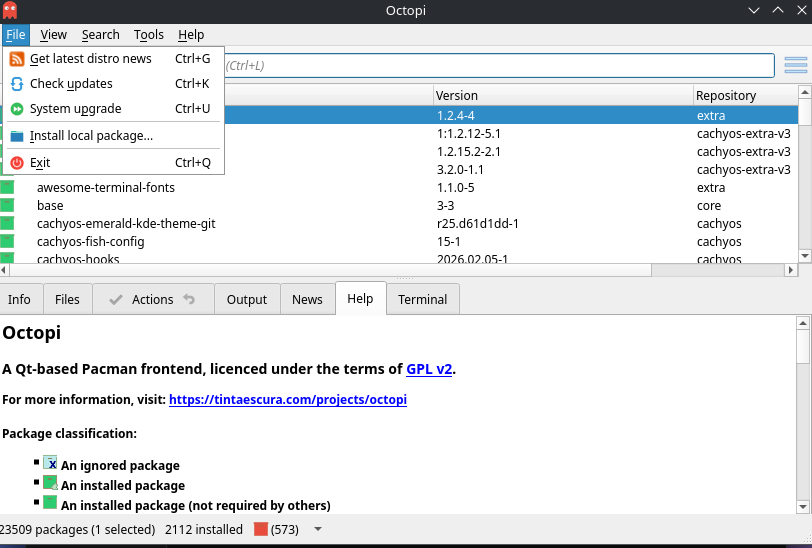Click version cell 3.2.0-1.1
Viewport: 812px width, 548px height.
tap(460, 170)
